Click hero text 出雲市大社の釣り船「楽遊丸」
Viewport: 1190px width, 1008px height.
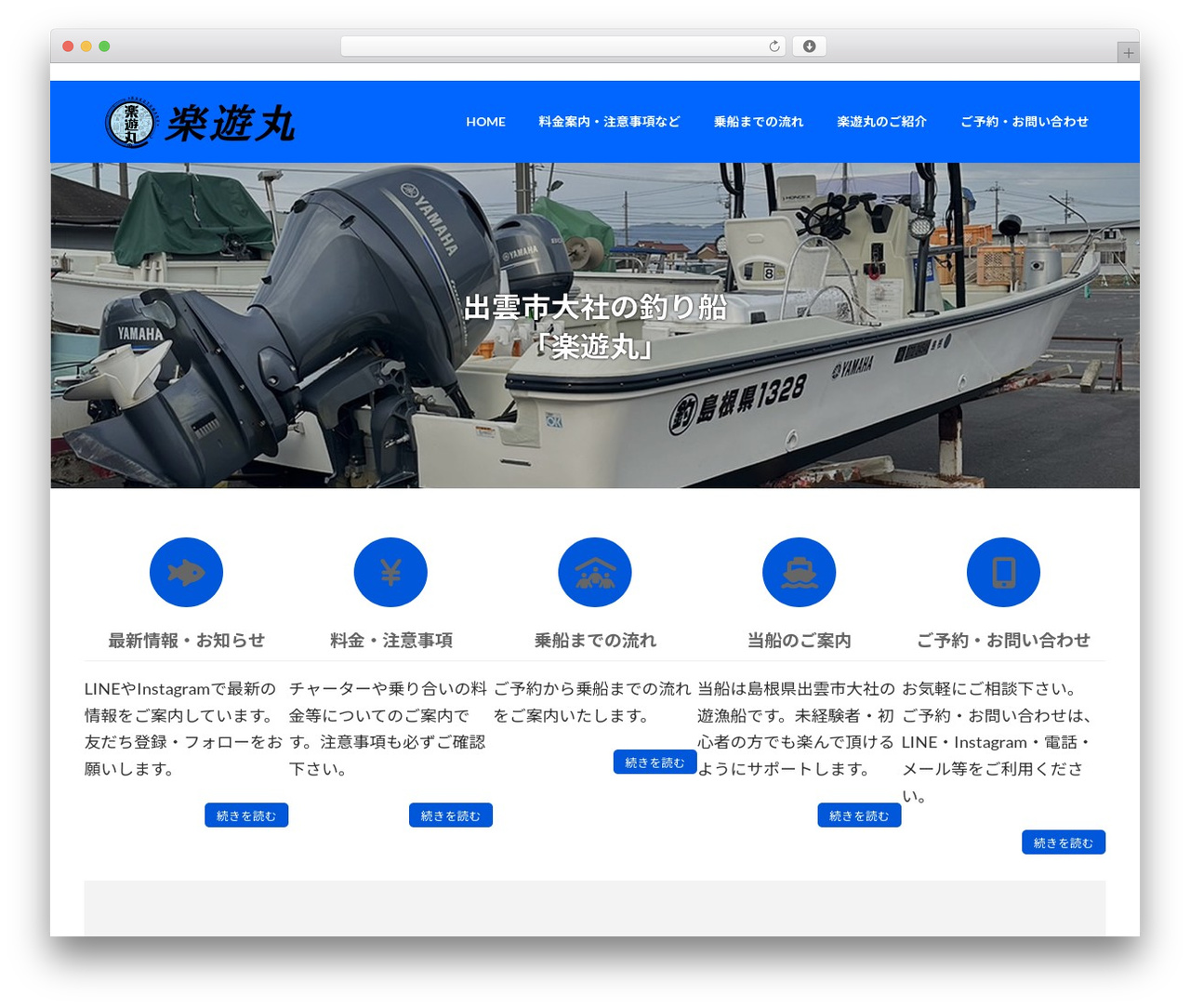595,326
